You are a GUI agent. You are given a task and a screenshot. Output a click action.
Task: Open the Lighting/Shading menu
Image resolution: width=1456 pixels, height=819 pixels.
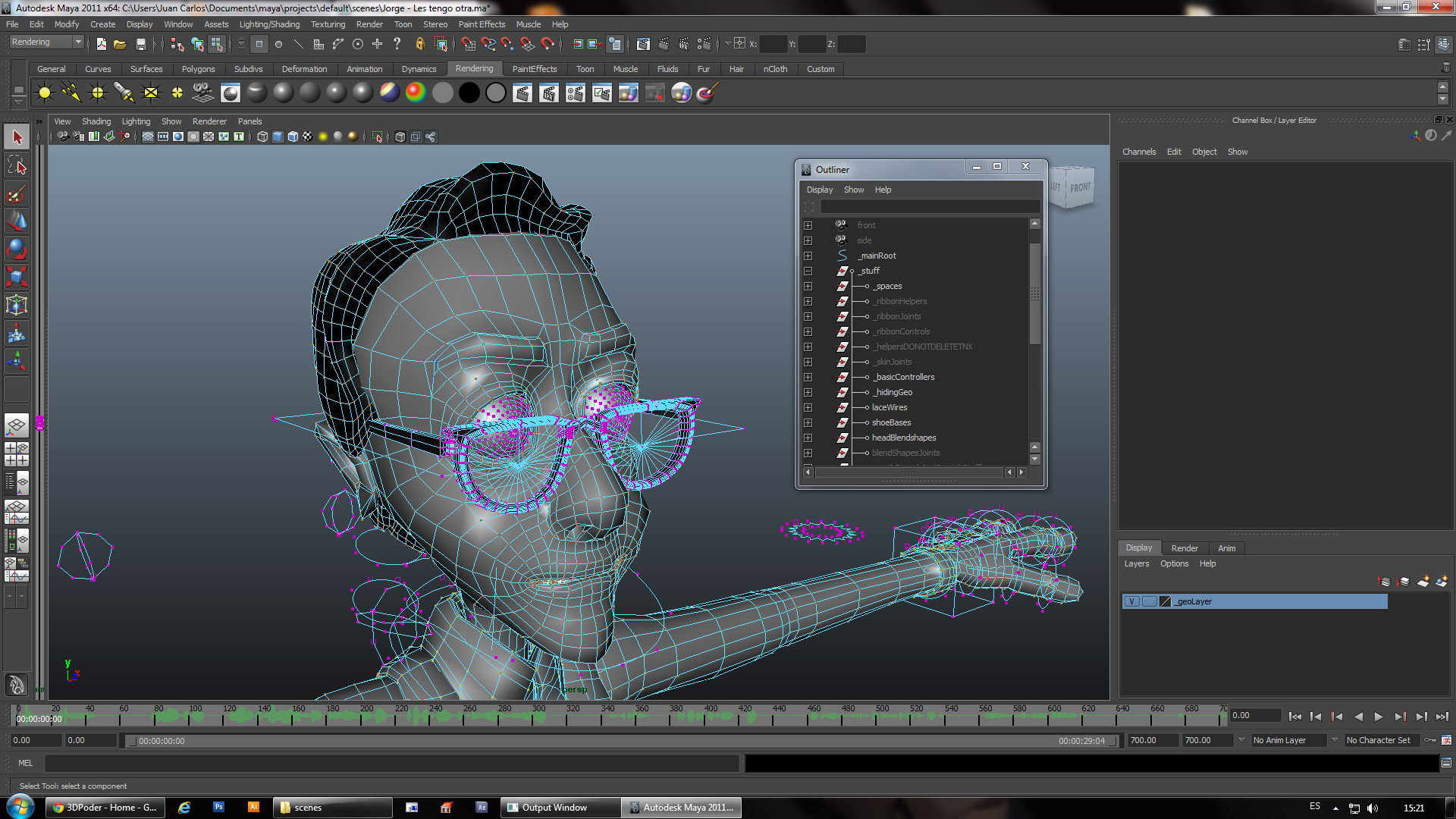click(x=269, y=24)
